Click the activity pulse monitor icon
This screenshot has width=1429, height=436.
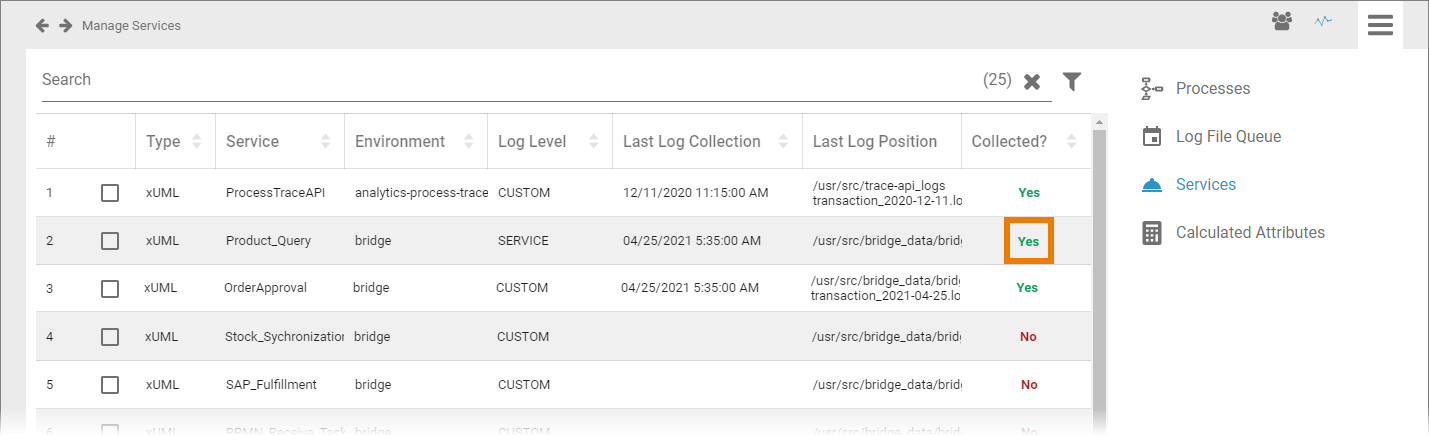pos(1324,21)
